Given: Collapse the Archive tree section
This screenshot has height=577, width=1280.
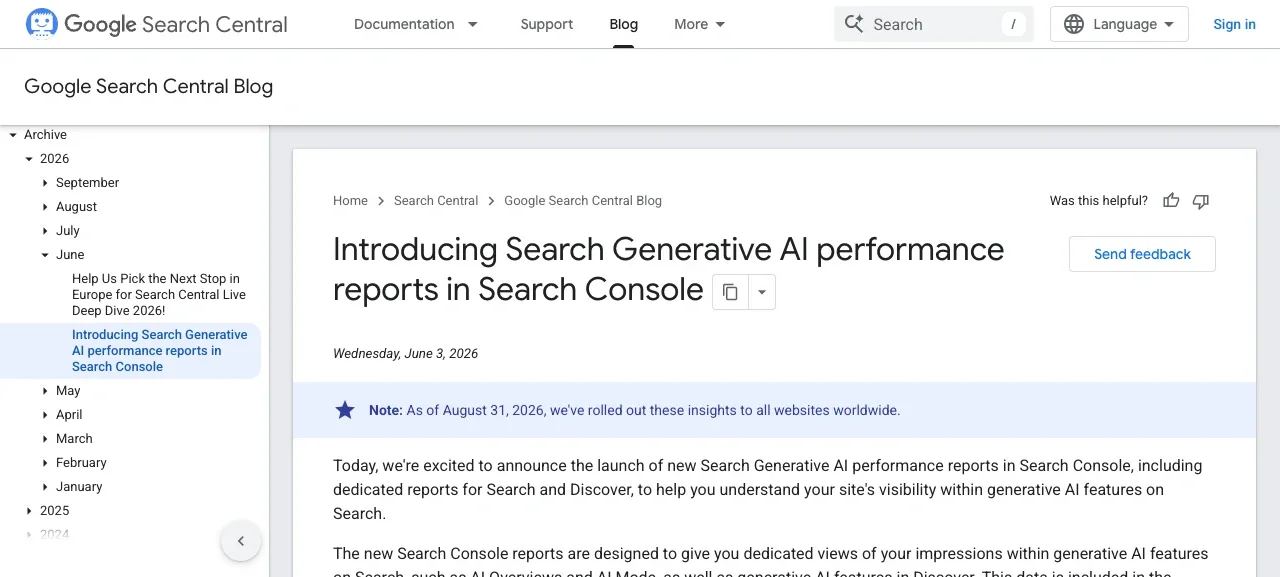Looking at the screenshot, I should click(13, 135).
